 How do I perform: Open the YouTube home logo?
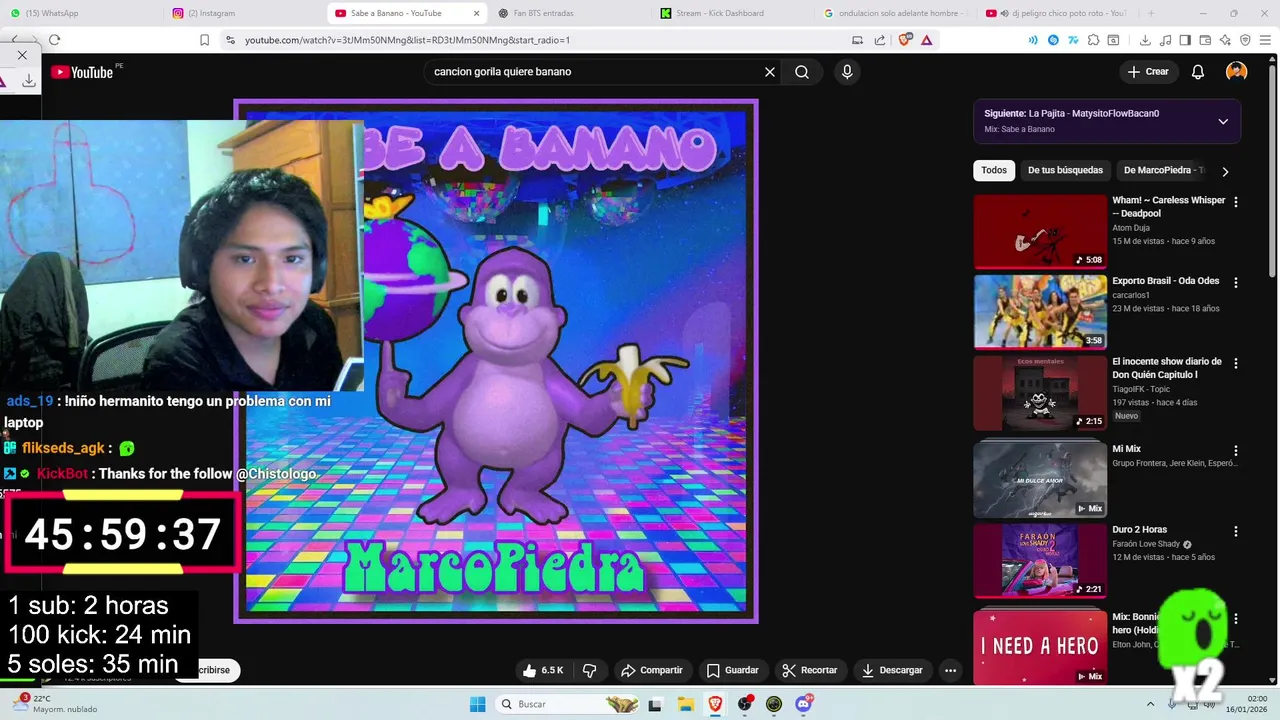tap(82, 72)
